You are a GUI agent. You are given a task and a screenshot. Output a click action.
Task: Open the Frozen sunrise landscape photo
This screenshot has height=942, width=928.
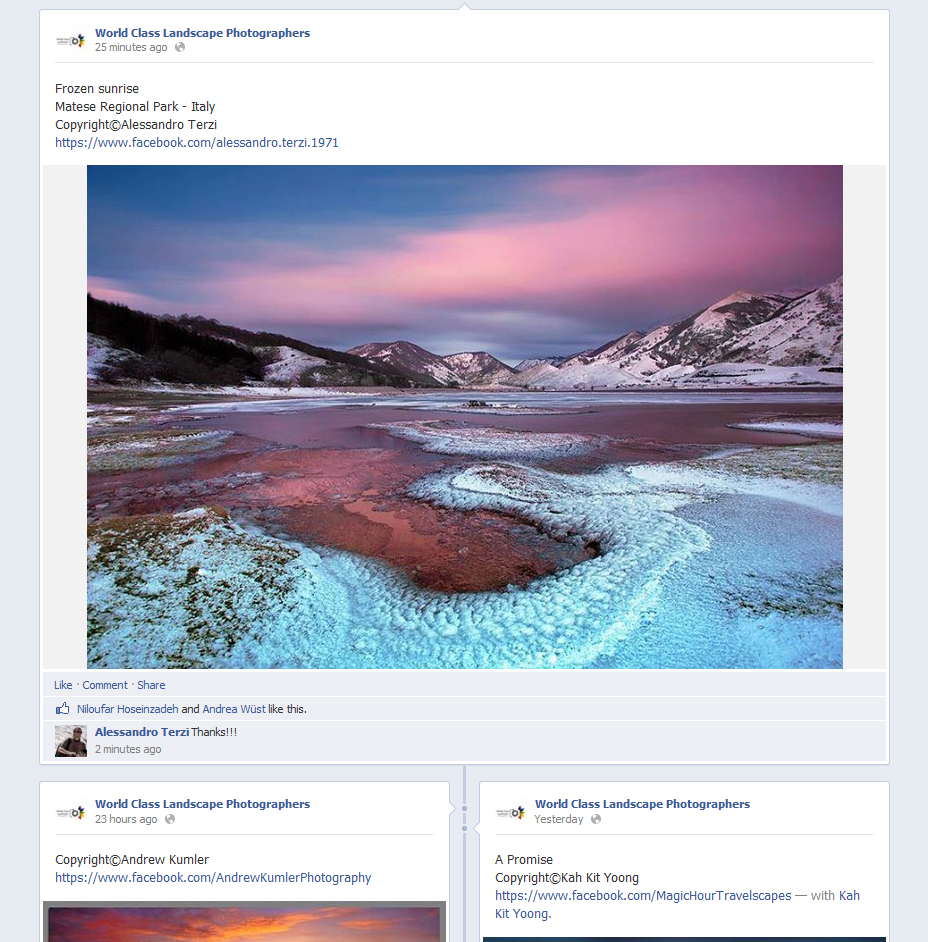(x=465, y=417)
